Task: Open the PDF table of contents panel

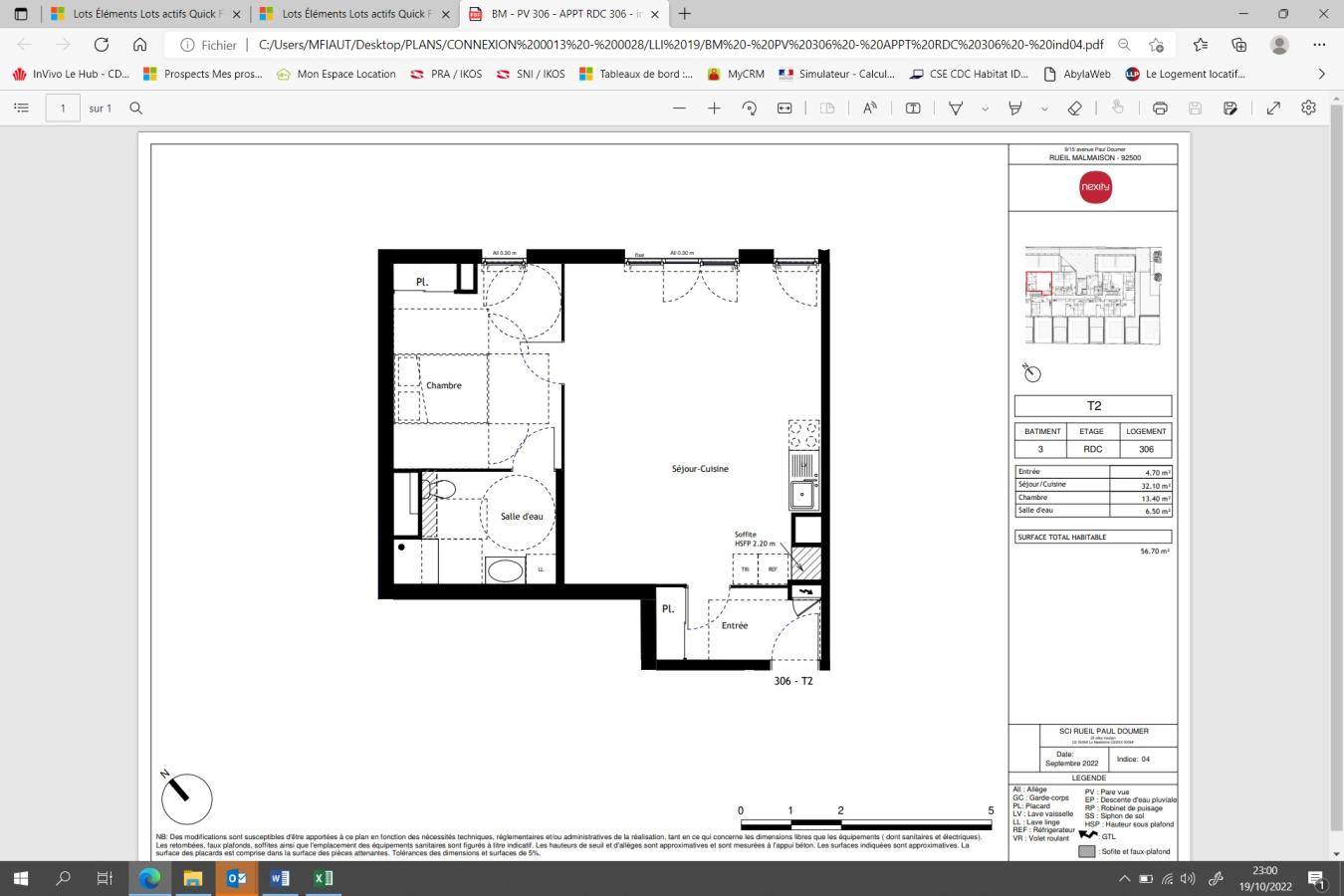Action: [x=21, y=109]
